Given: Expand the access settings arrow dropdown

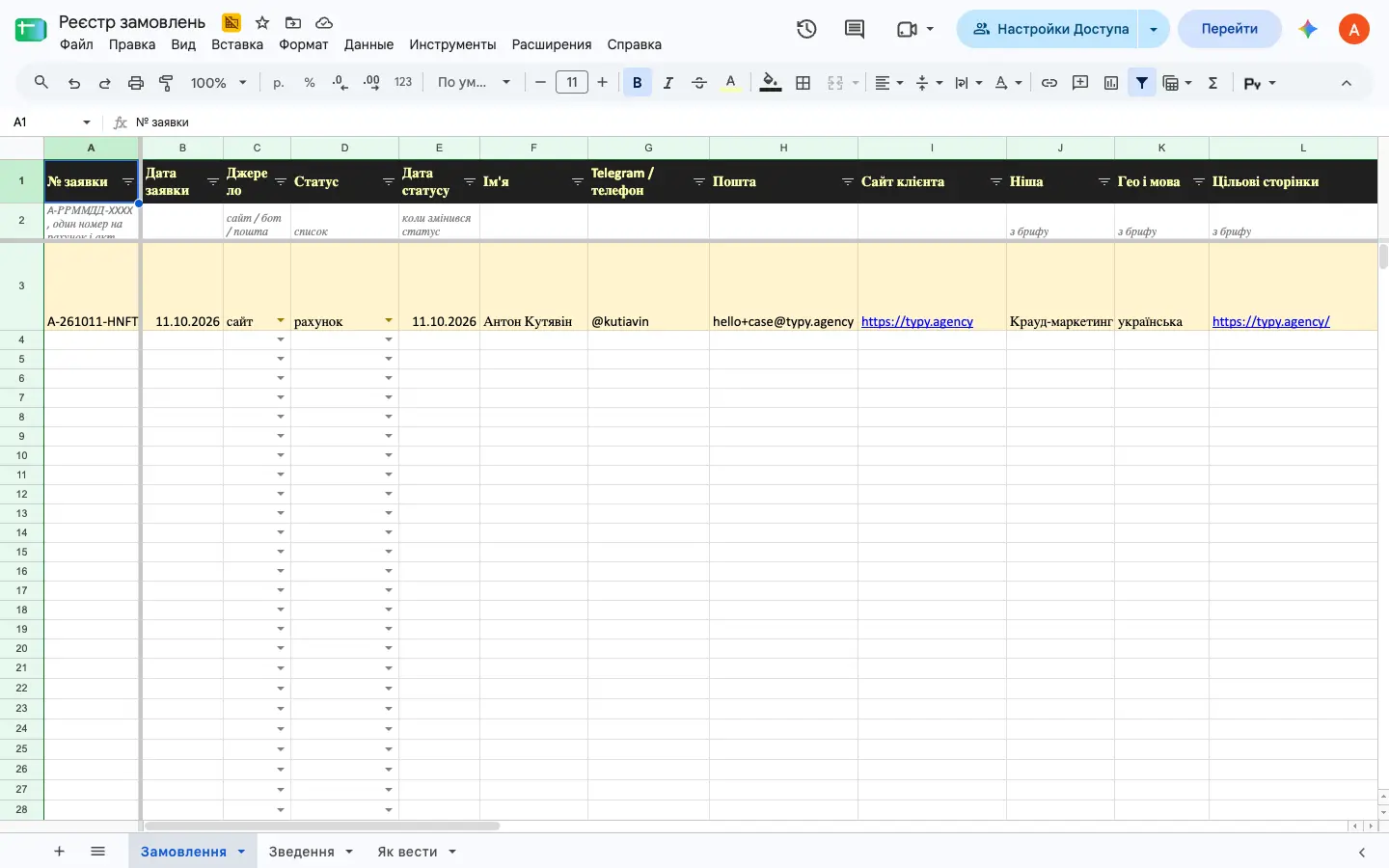Looking at the screenshot, I should pos(1154,29).
